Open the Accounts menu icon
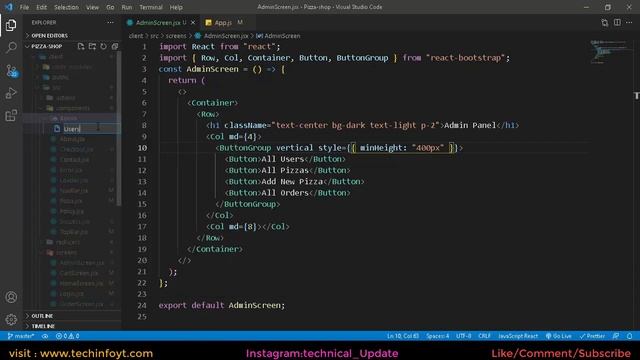 (x=11, y=297)
